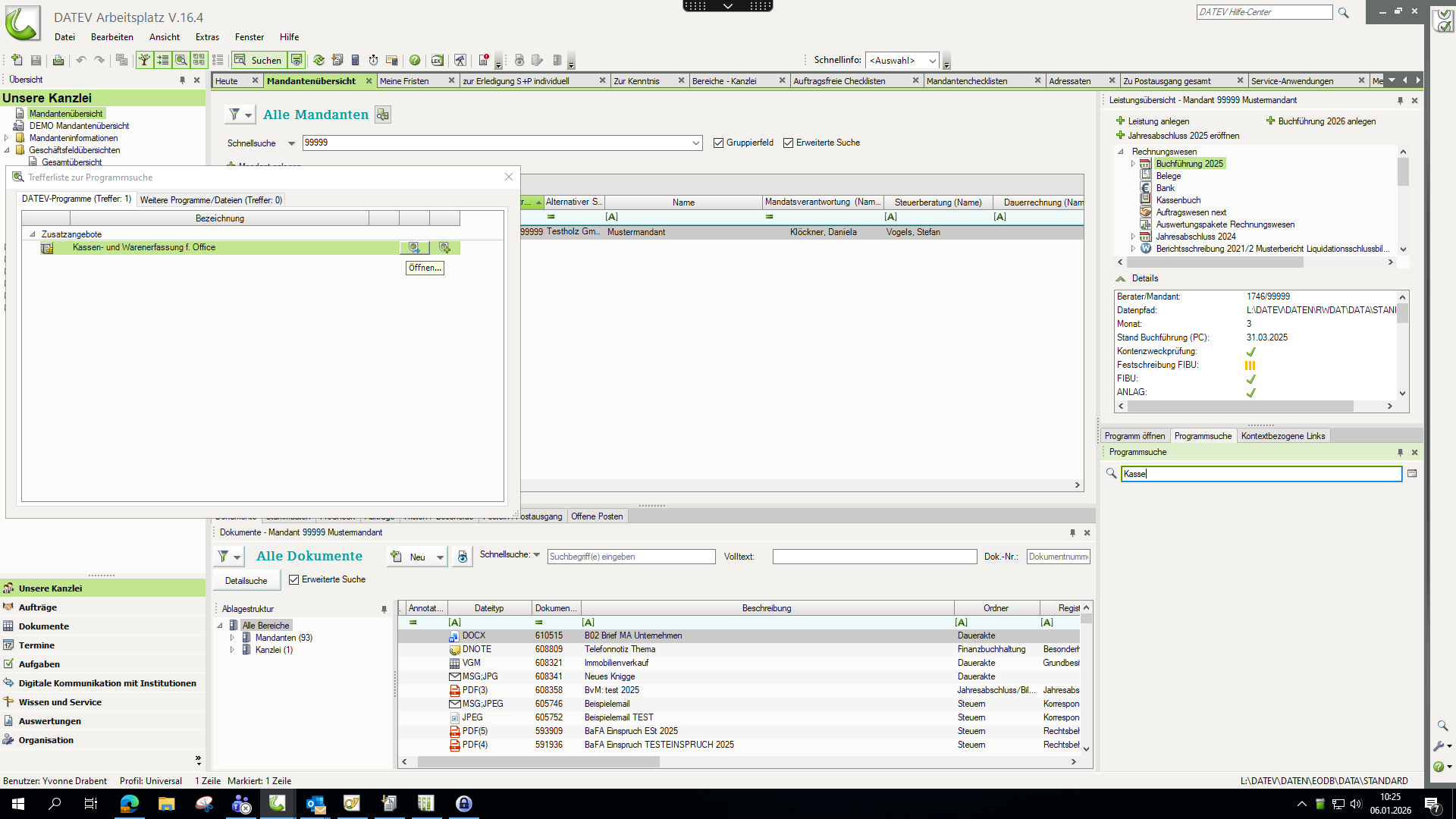Uncheck the Gruppierfeld checkbox
Image resolution: width=1456 pixels, height=819 pixels.
tap(718, 143)
